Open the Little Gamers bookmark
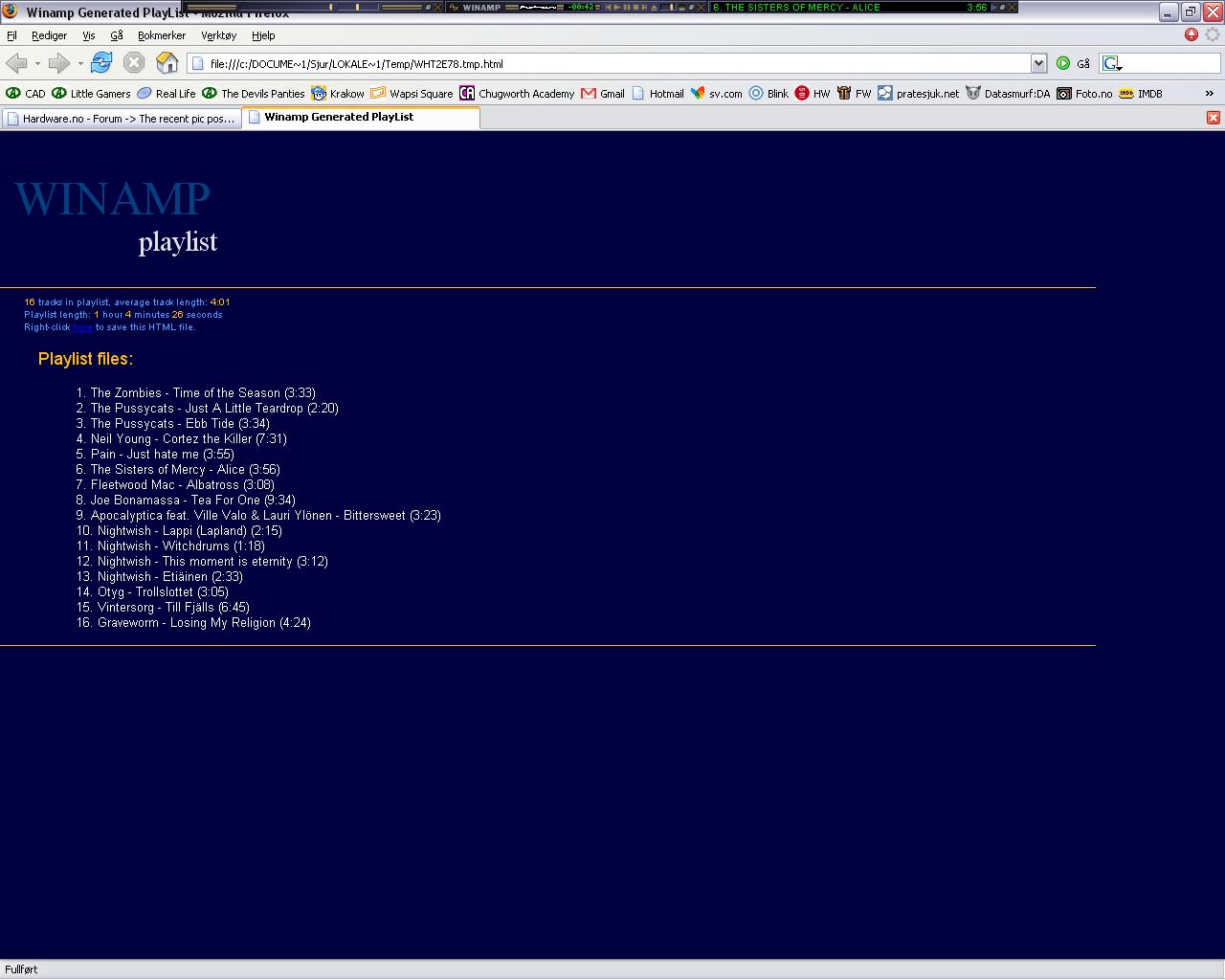The width and height of the screenshot is (1225, 980). point(91,94)
